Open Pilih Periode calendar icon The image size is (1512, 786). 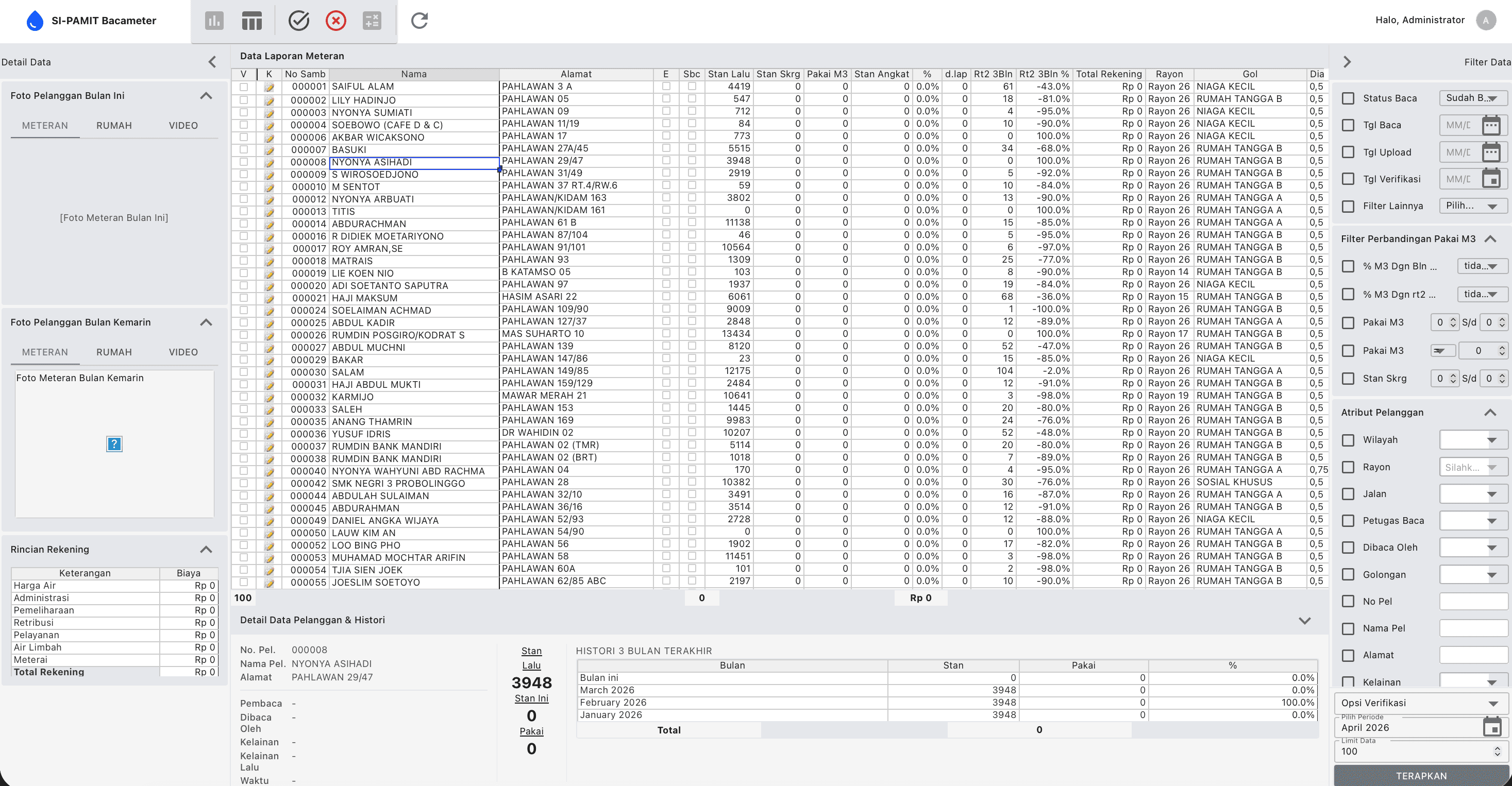click(x=1491, y=727)
